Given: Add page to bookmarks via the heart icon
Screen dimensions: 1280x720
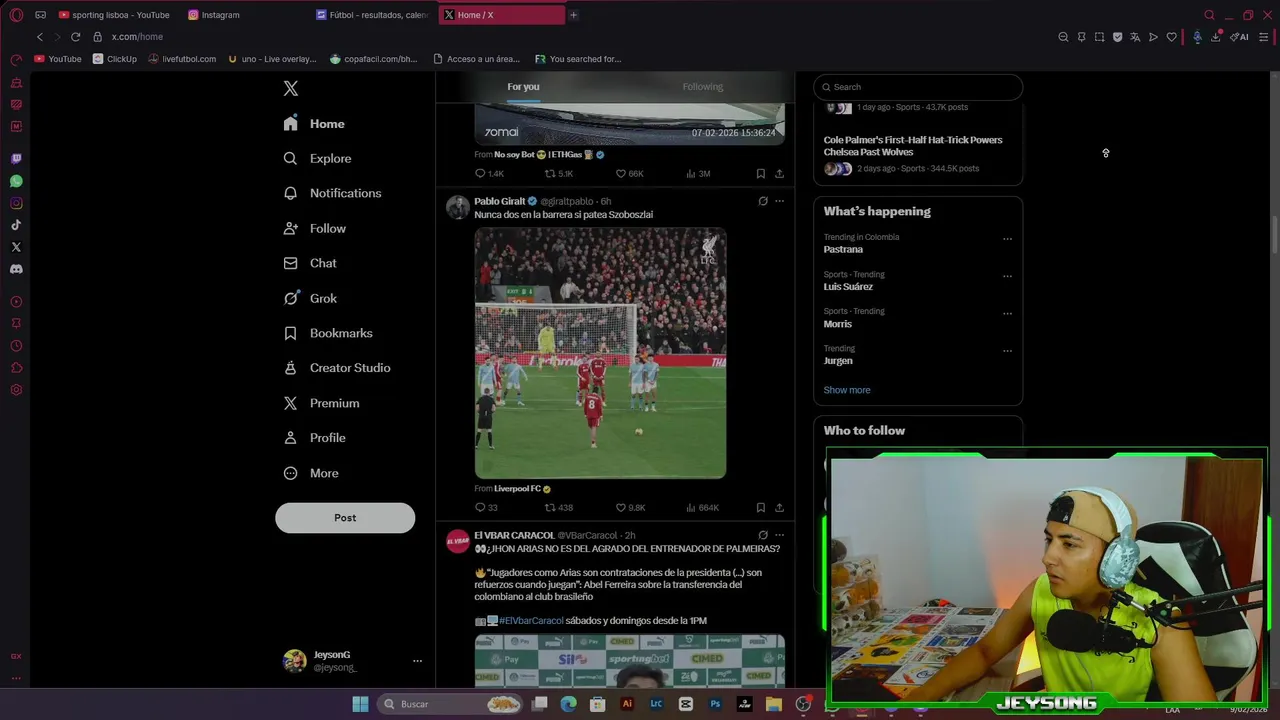Looking at the screenshot, I should tap(1171, 37).
